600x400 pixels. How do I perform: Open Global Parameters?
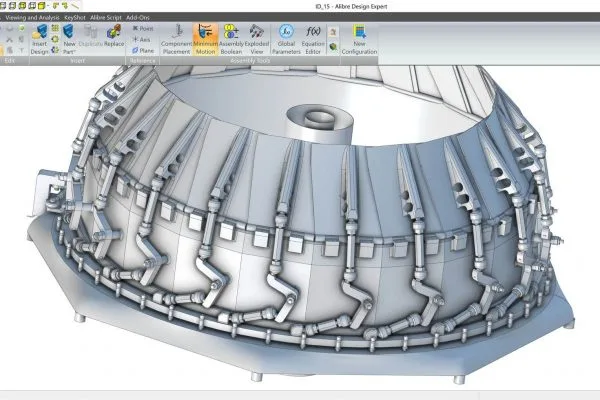pyautogui.click(x=286, y=40)
